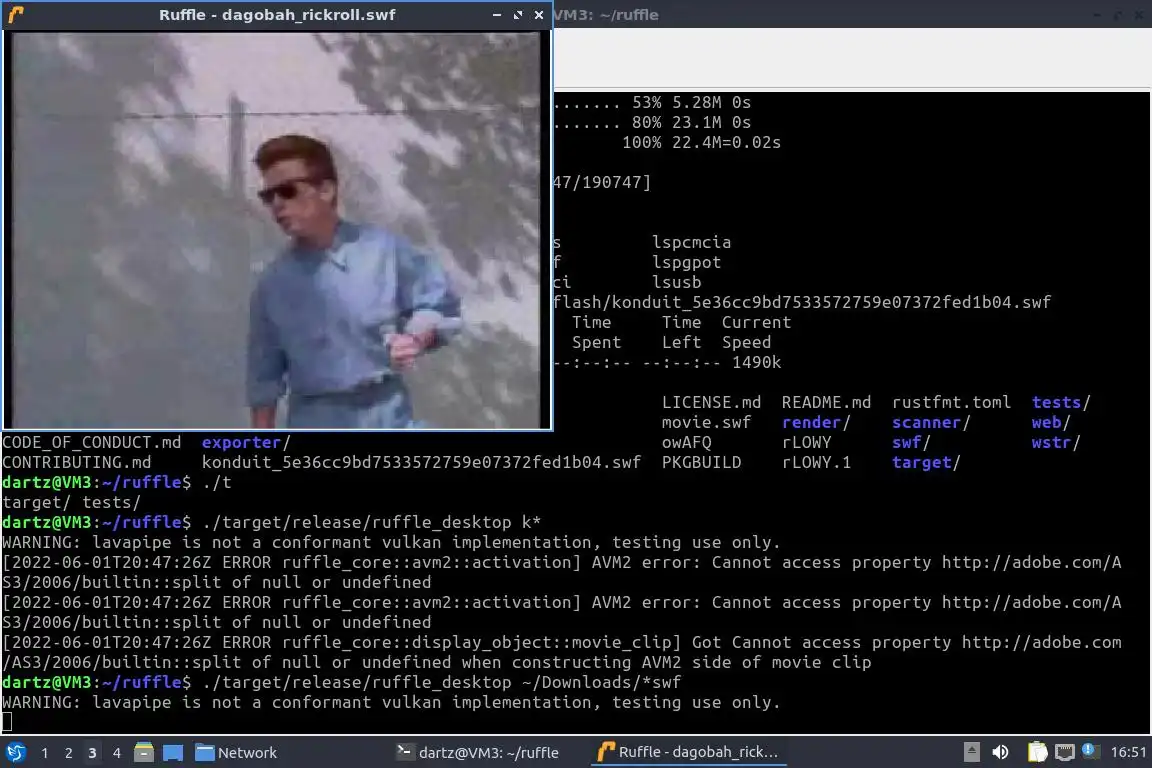1152x768 pixels.
Task: Open the Network folder launcher
Action: click(236, 753)
